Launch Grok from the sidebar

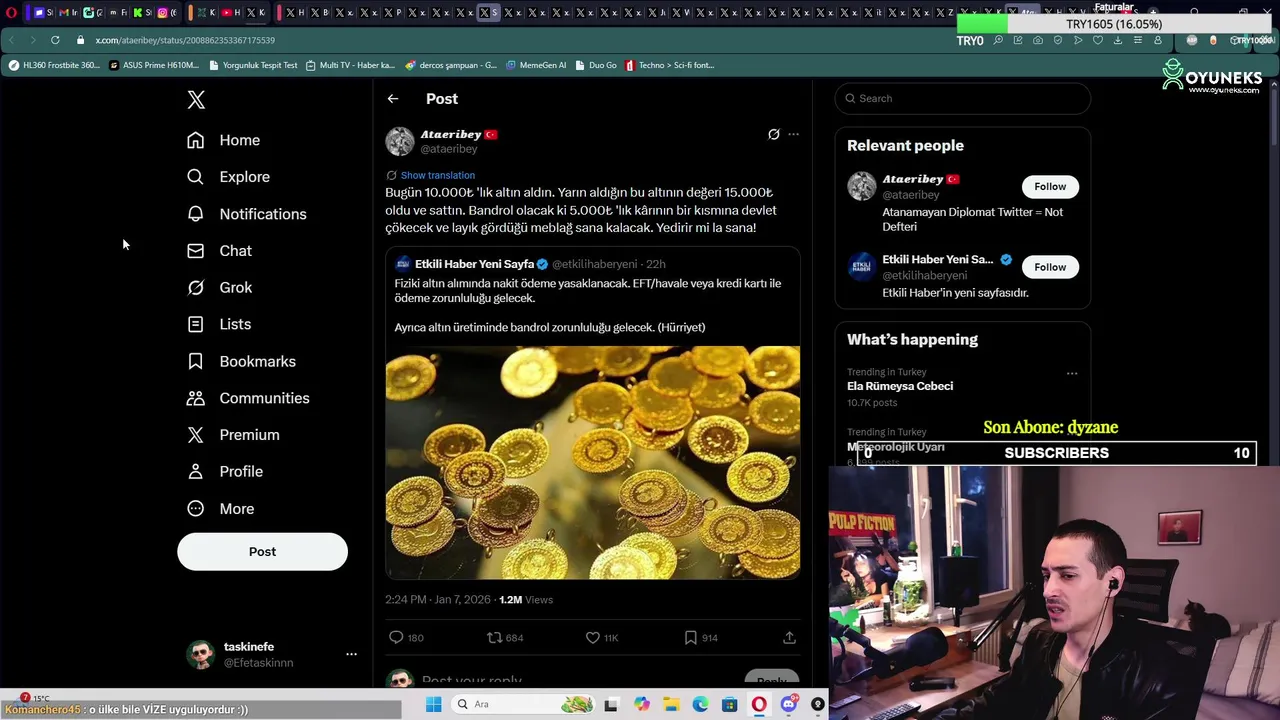coord(219,288)
